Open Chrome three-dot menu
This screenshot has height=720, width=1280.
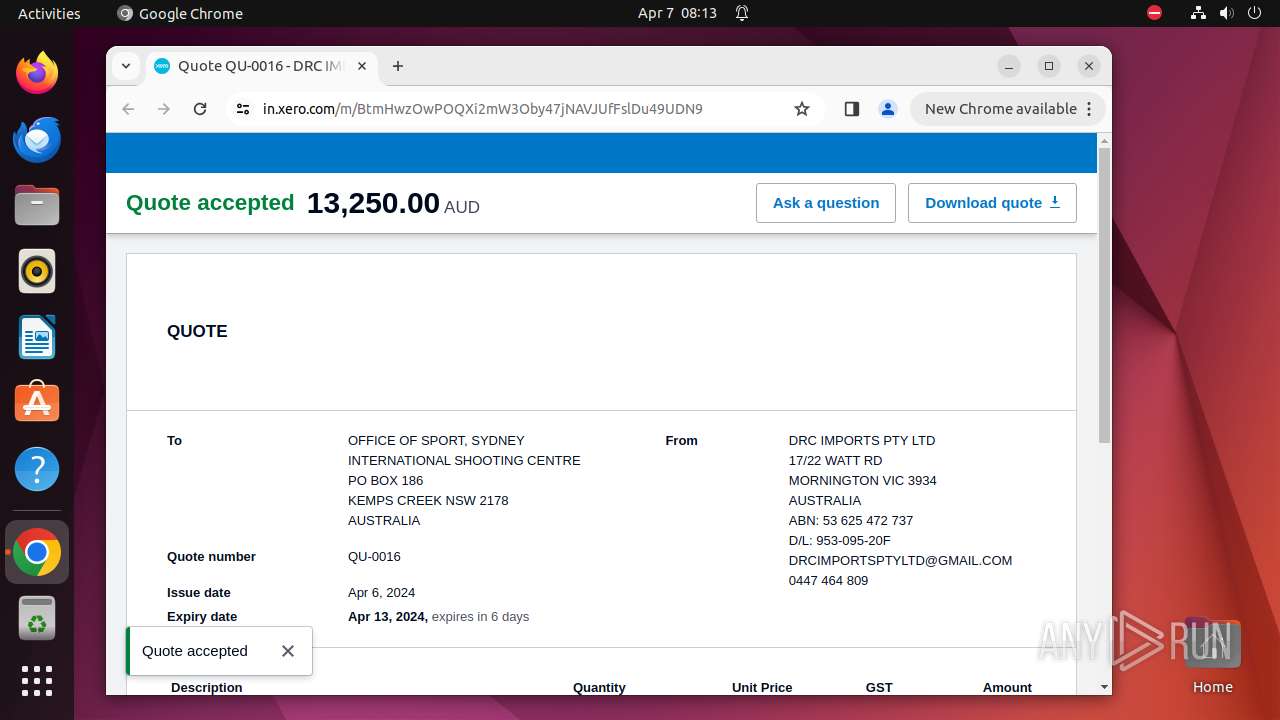click(x=1090, y=109)
